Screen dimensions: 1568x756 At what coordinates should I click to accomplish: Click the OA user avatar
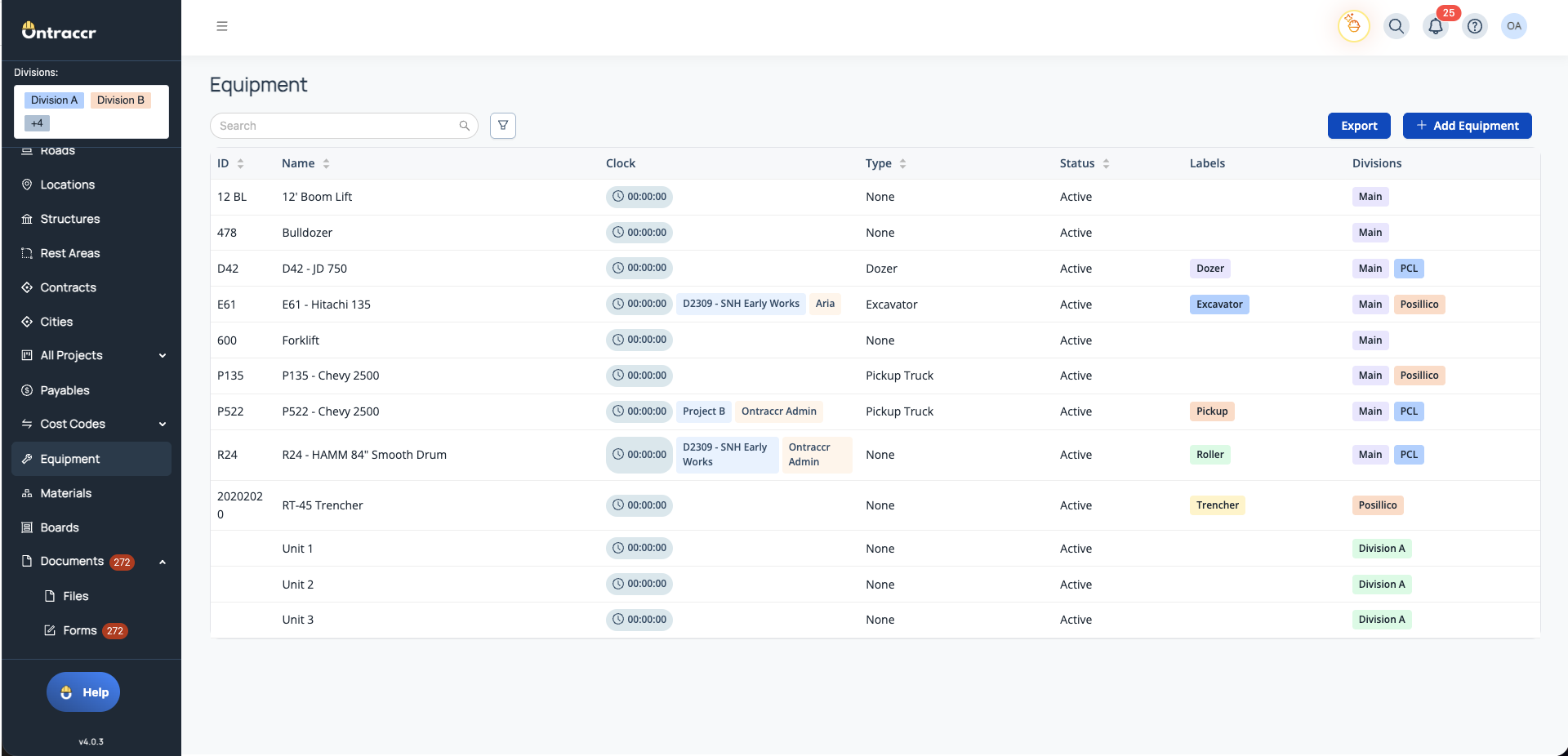point(1513,26)
